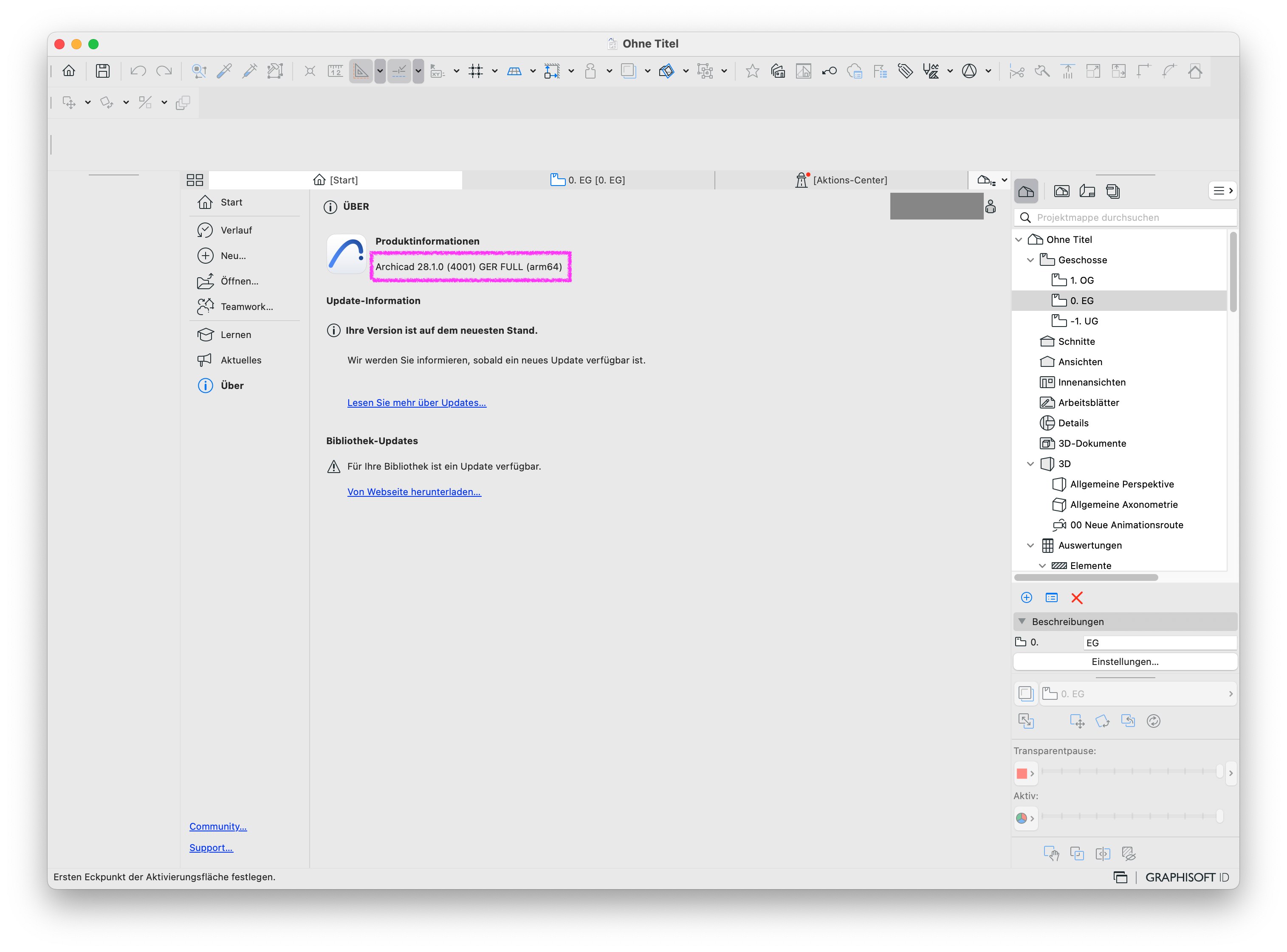1287x952 pixels.
Task: Click the scissors split icon
Action: point(1017,71)
